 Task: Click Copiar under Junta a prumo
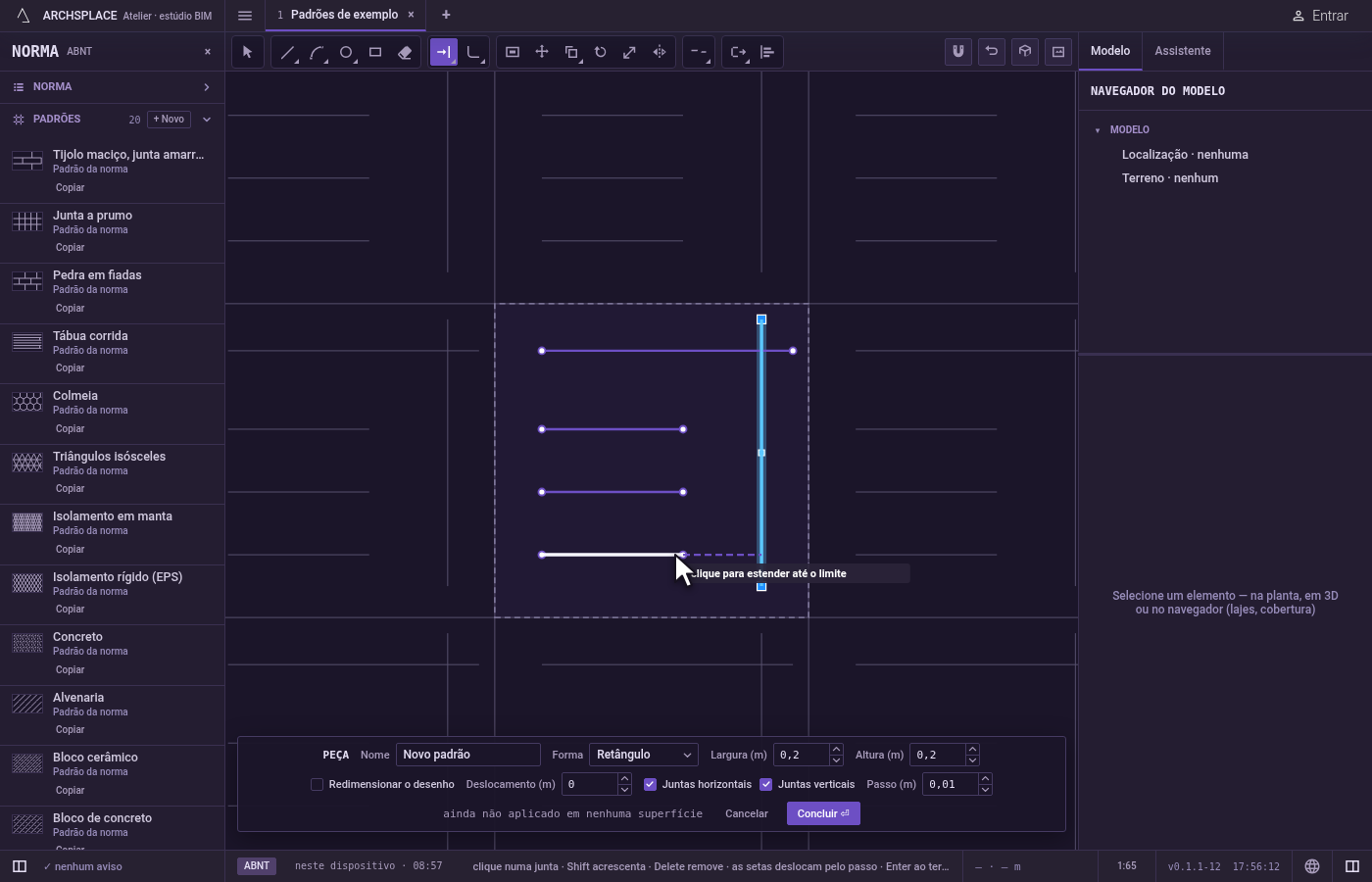tap(71, 248)
